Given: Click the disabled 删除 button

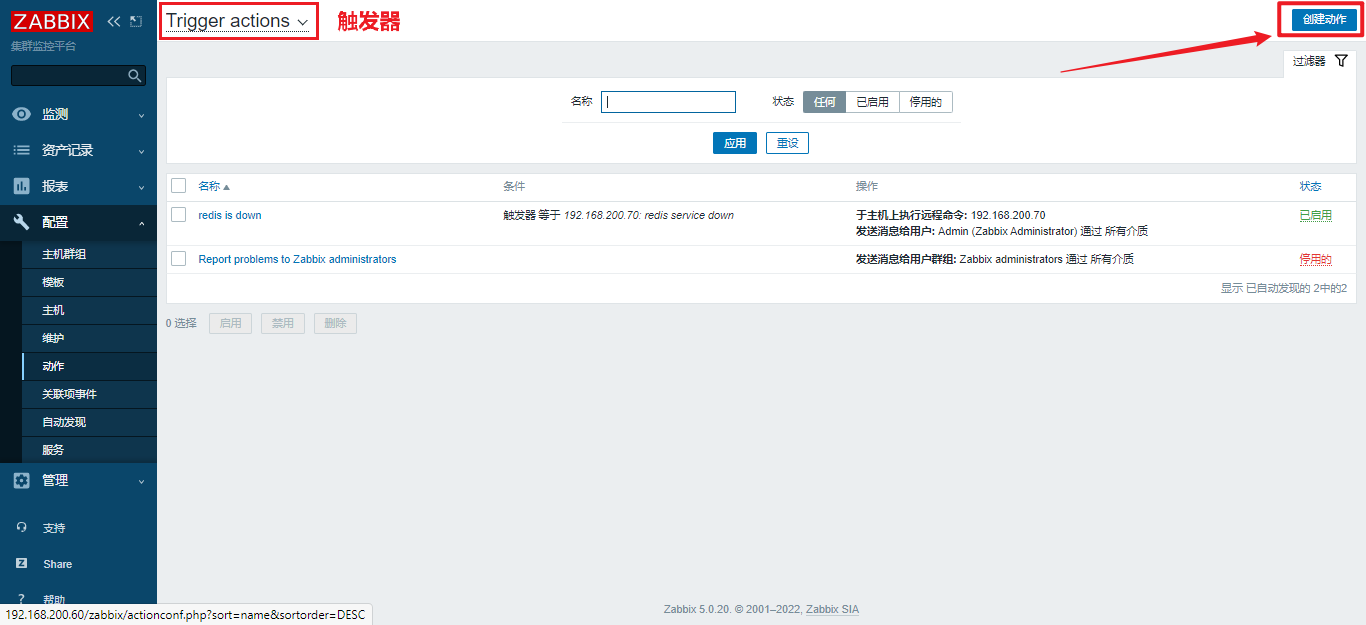Looking at the screenshot, I should tap(335, 323).
